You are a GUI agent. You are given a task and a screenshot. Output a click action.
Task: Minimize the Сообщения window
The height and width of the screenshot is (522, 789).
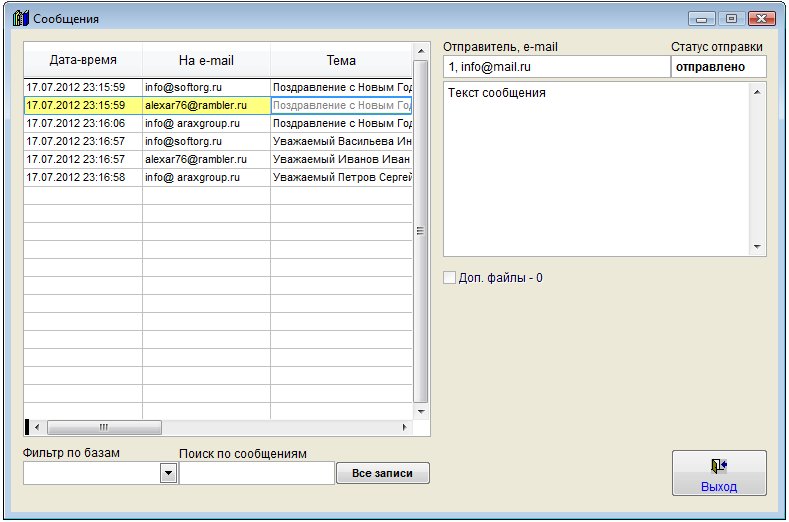tap(701, 19)
